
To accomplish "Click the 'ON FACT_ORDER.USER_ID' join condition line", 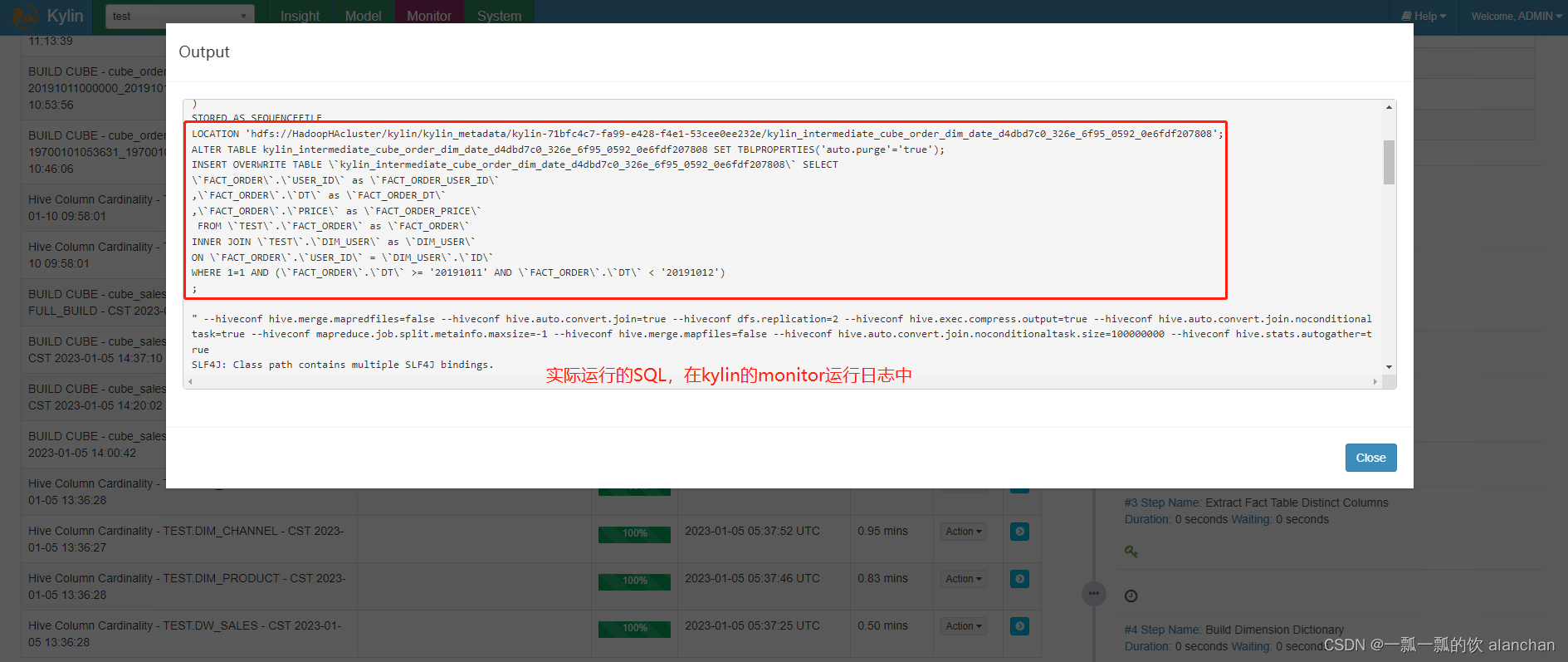I will pyautogui.click(x=342, y=257).
